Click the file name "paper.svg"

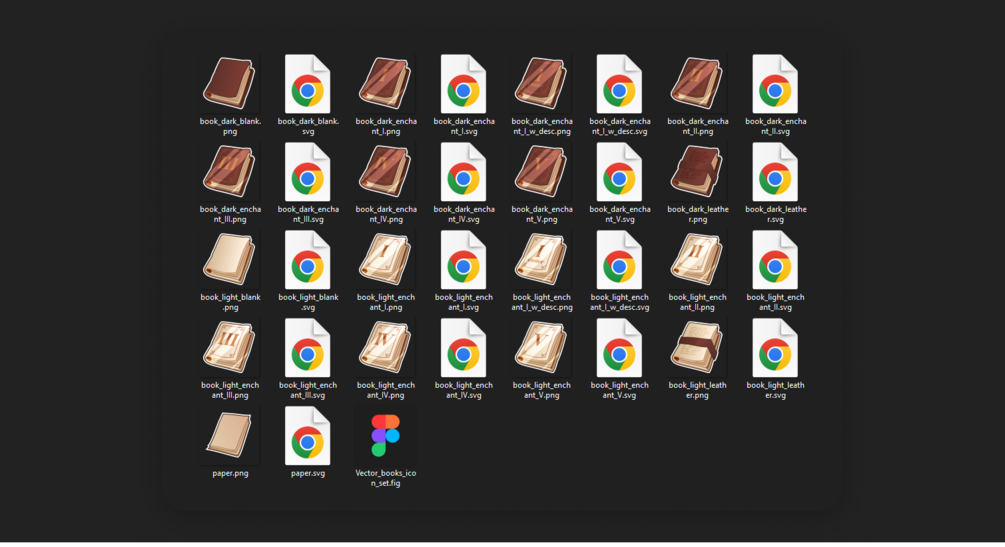click(x=308, y=473)
